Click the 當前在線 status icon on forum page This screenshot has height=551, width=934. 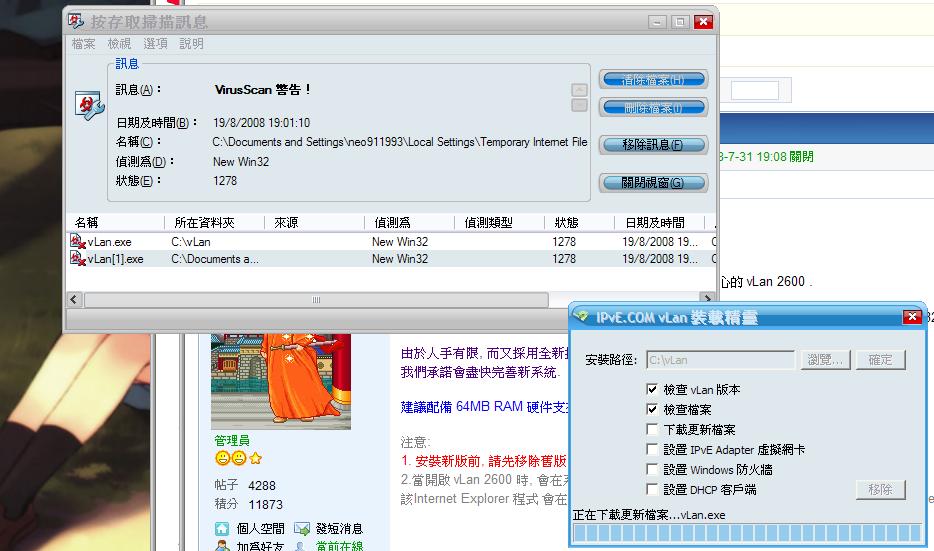click(301, 545)
